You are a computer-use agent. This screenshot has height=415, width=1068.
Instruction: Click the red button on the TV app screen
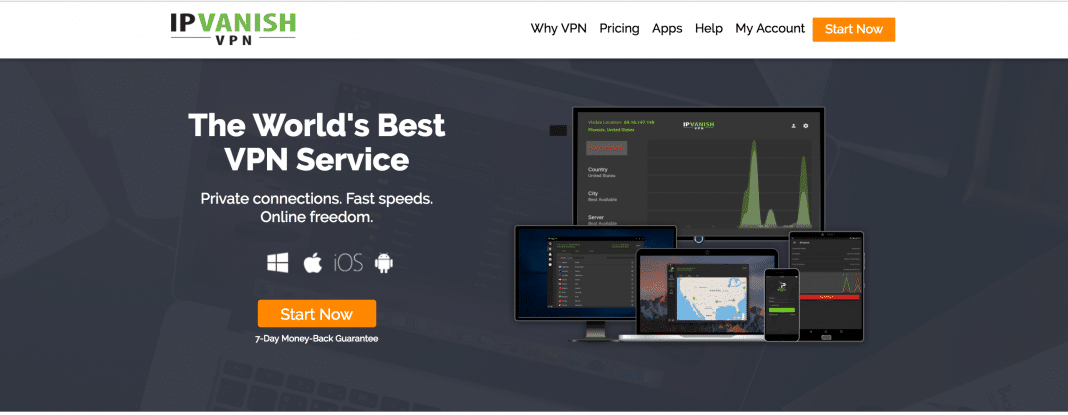tap(607, 148)
